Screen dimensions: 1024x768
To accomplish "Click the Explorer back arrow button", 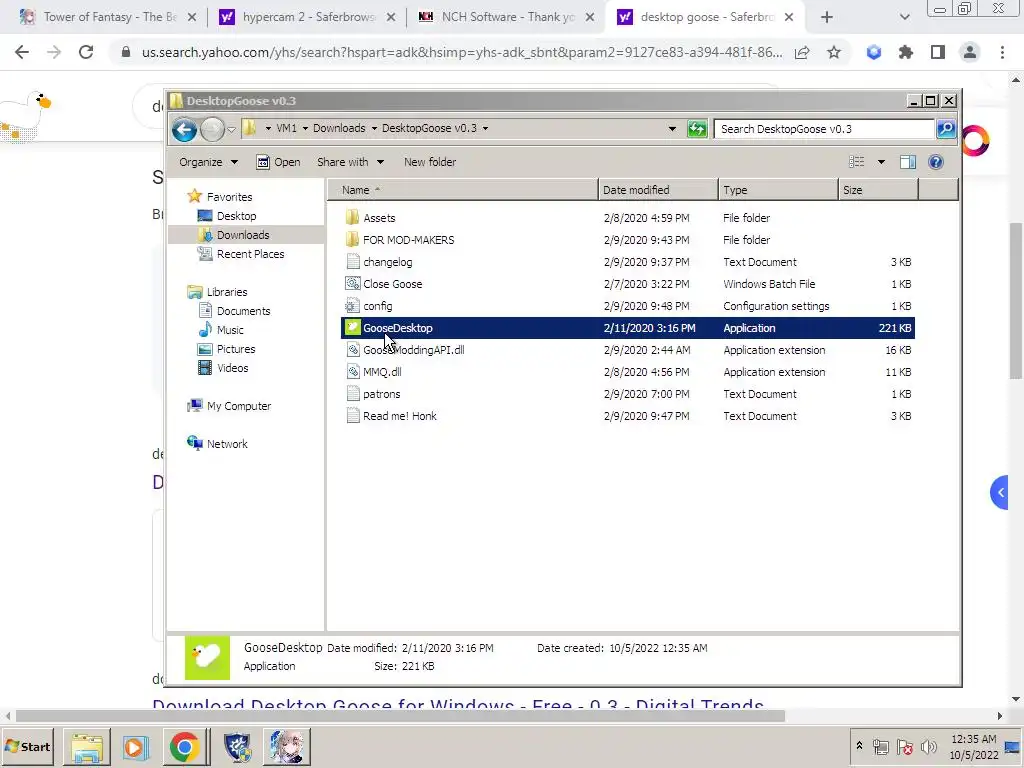I will coord(184,129).
